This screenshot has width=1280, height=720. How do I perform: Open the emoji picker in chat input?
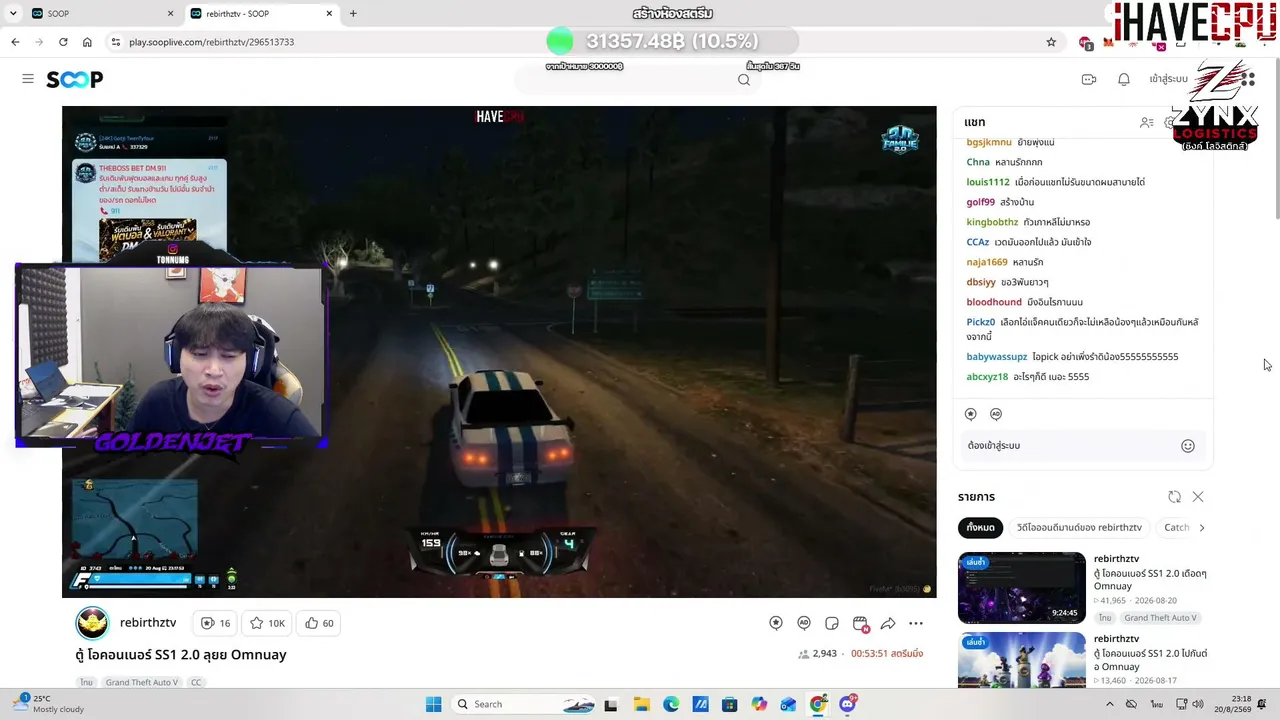(x=1188, y=446)
